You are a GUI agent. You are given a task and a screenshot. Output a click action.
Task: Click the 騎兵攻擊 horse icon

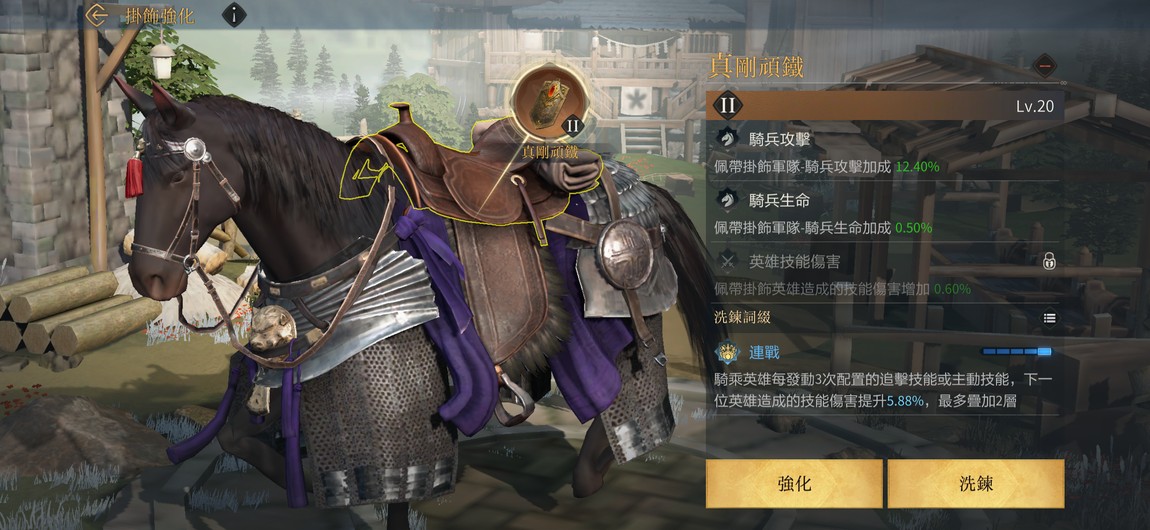pyautogui.click(x=726, y=139)
